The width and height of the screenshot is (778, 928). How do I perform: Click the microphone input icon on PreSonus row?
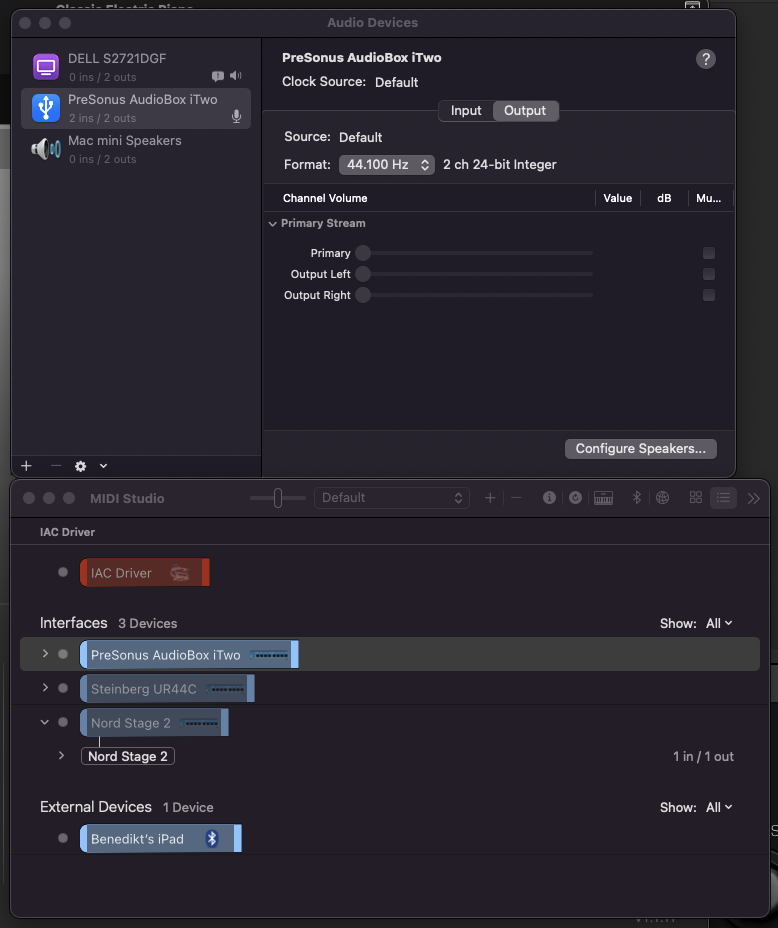click(237, 117)
